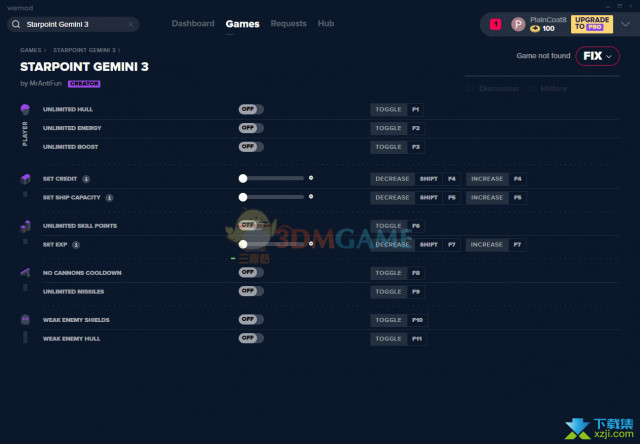640x444 pixels.
Task: Click the Set Ship Capacity slider handle
Action: click(243, 197)
